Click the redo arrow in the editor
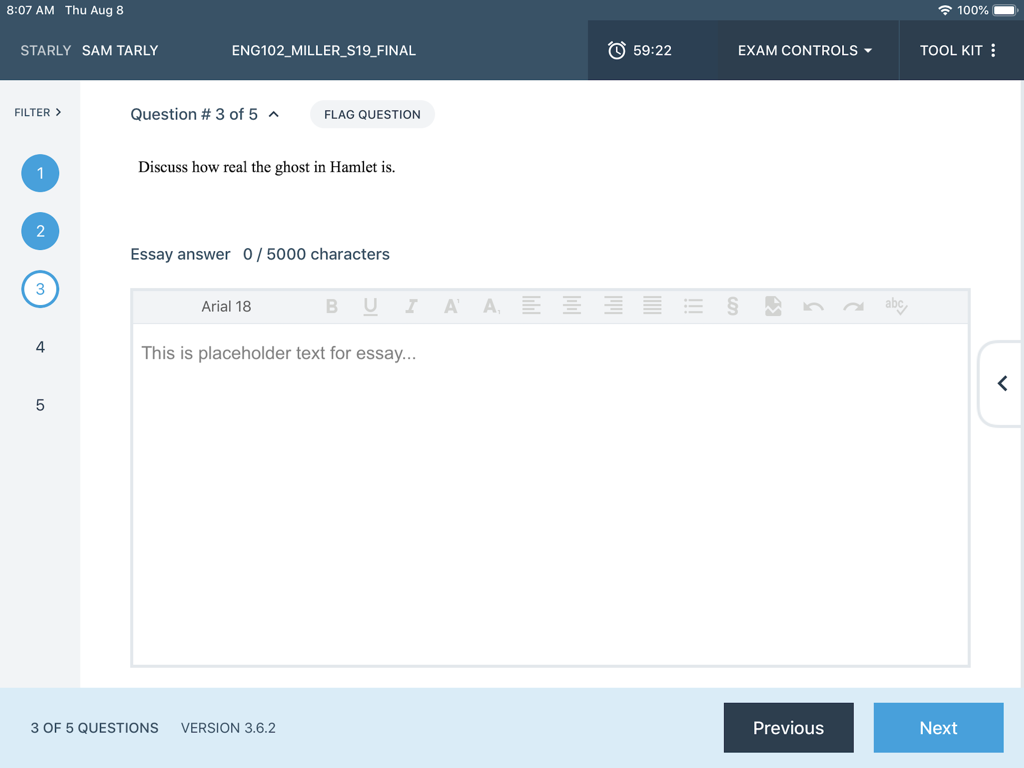1024x768 pixels. click(x=853, y=306)
